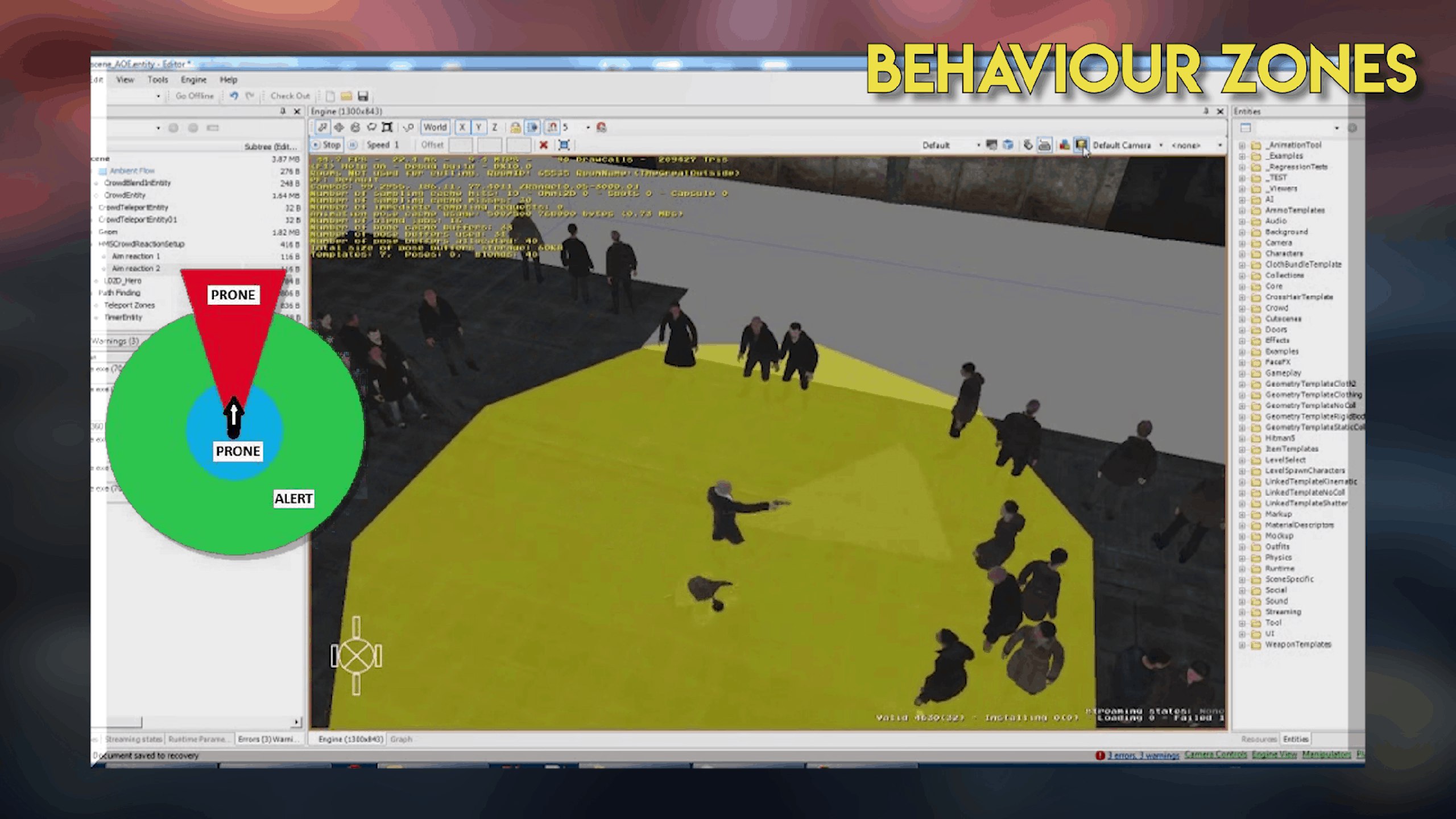Select the Scale box tool icon
This screenshot has height=819, width=1456.
point(387,127)
